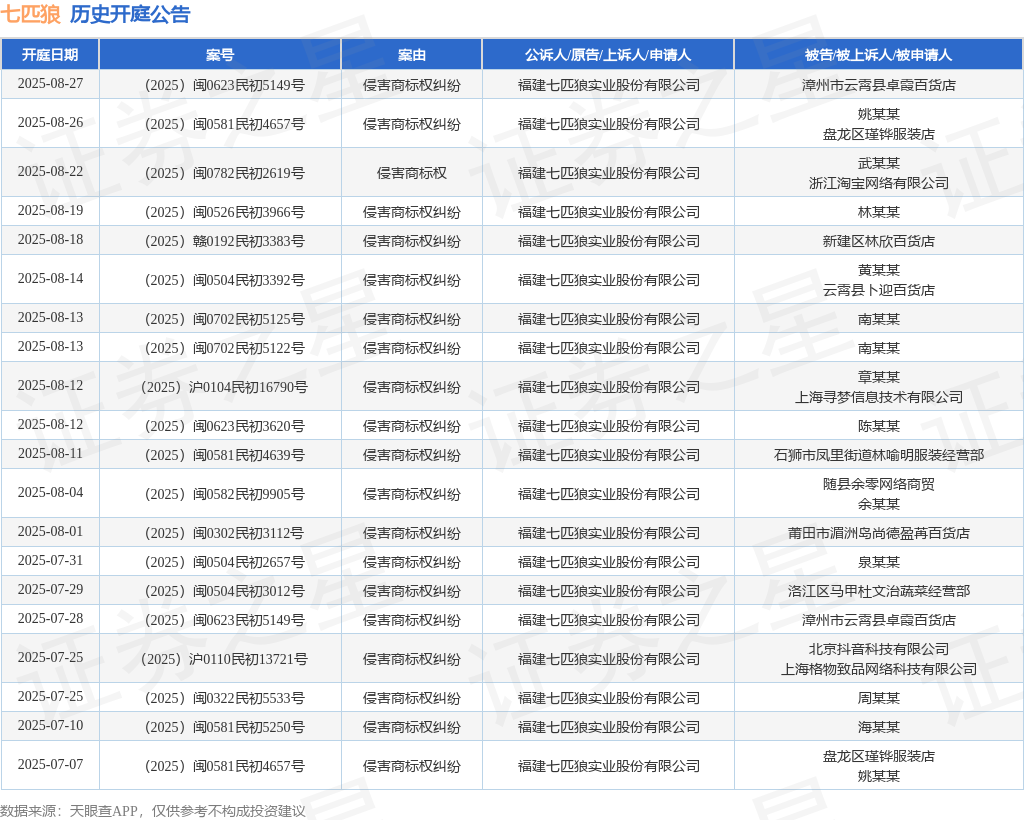Click defendant 浙江淘宝网络有限公司
1024x820 pixels.
(878, 183)
